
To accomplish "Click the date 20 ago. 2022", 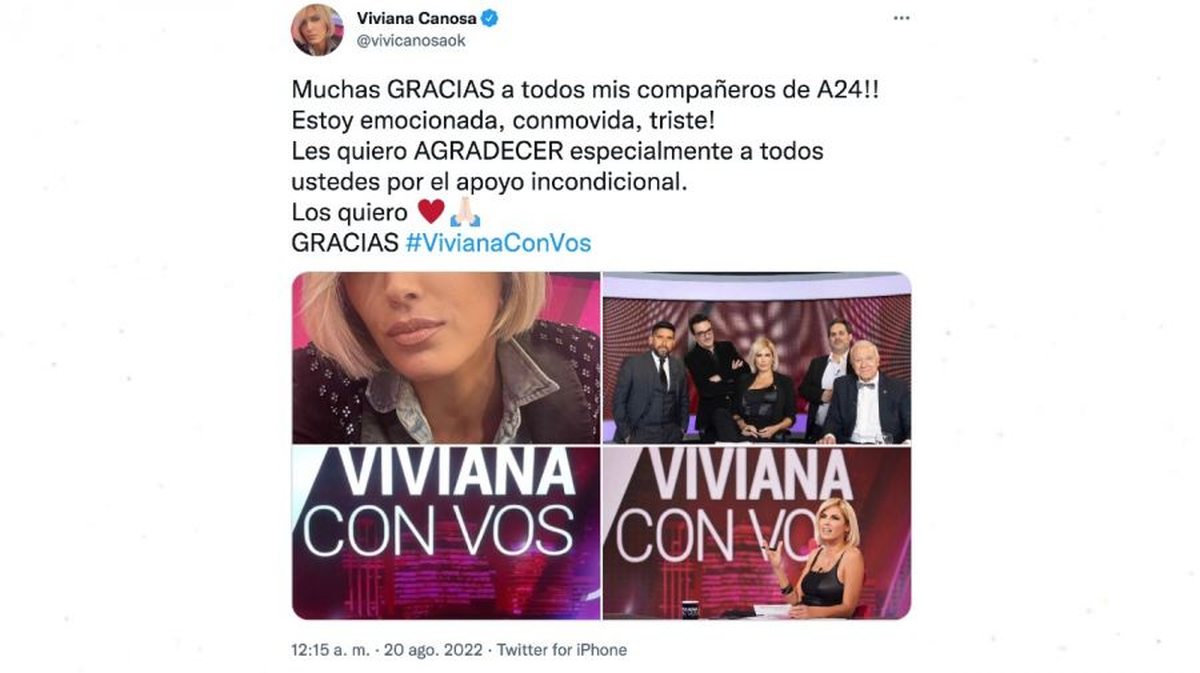I will tap(435, 650).
